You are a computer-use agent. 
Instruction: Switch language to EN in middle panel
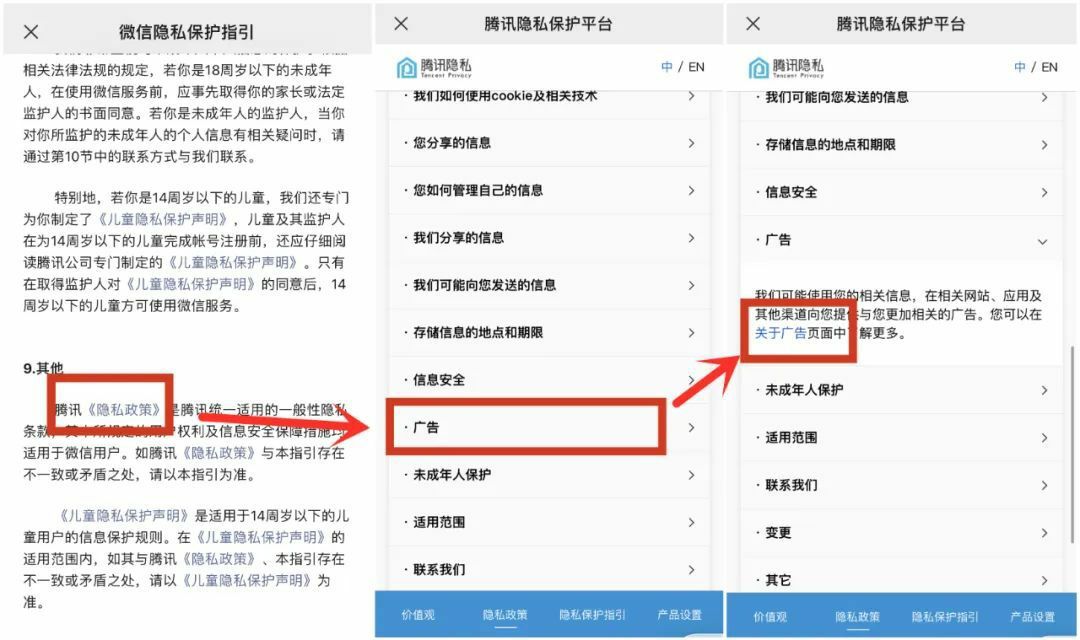tap(696, 67)
